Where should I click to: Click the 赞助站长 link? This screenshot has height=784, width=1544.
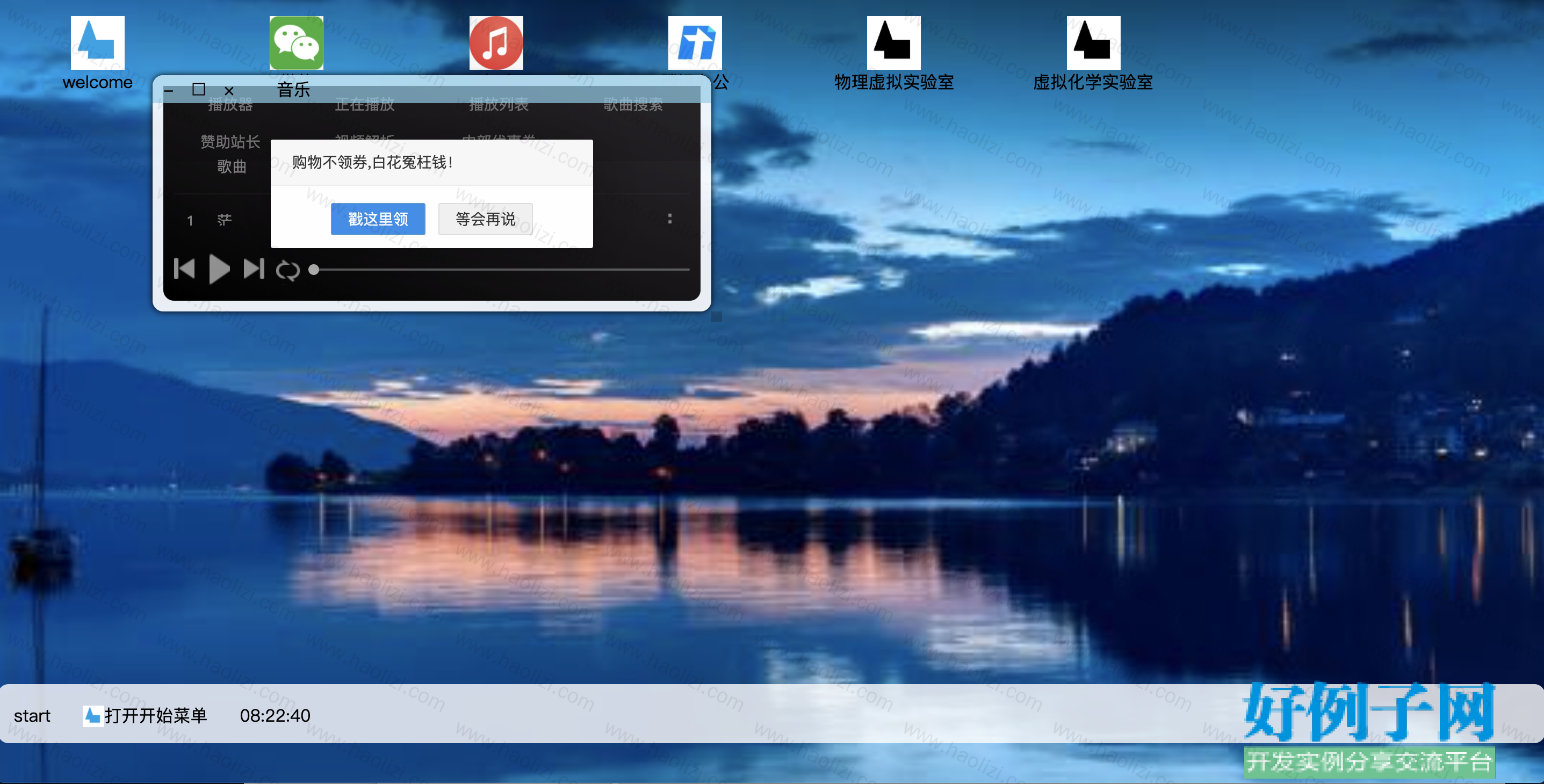coord(230,142)
